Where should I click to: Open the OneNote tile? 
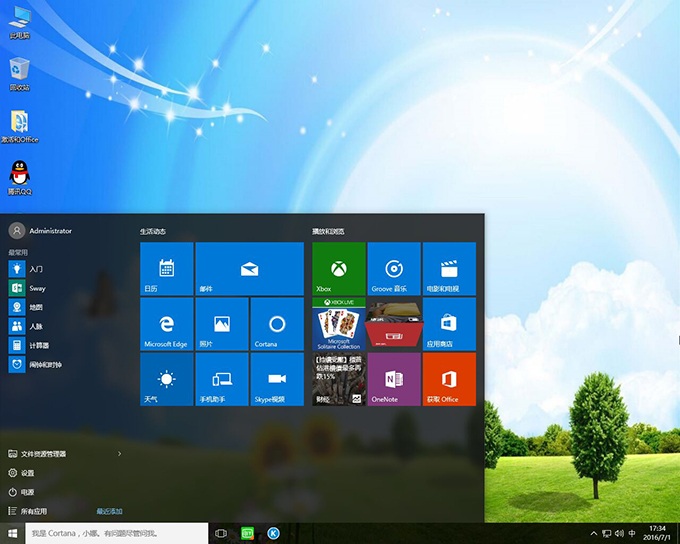tap(394, 378)
